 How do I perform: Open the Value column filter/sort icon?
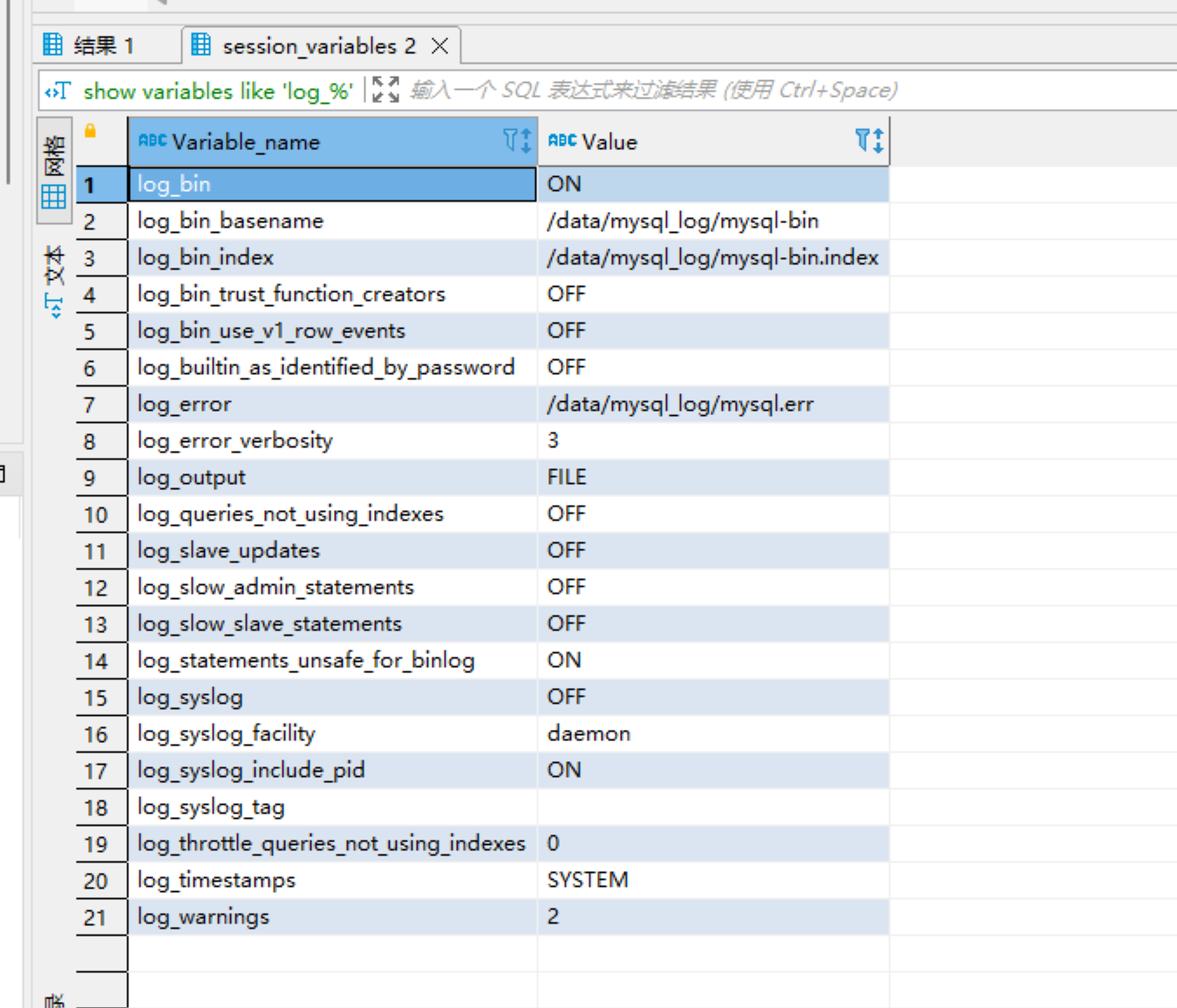pyautogui.click(x=869, y=140)
